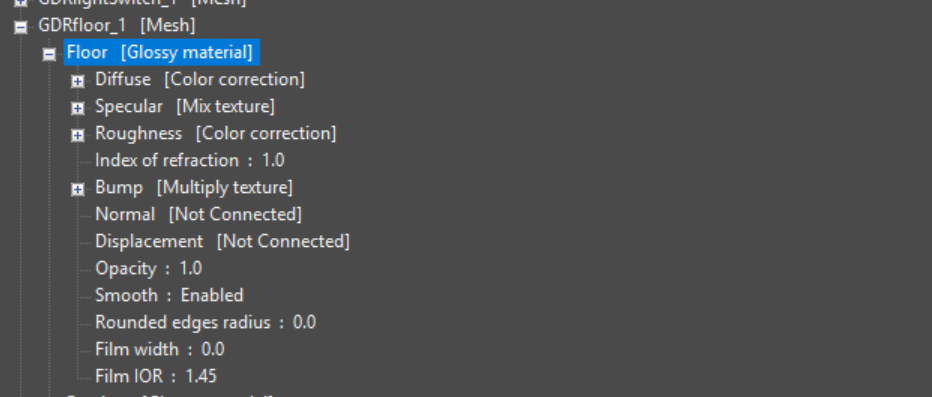The width and height of the screenshot is (932, 397).
Task: Expand the Roughness color correction node
Action: 78,135
